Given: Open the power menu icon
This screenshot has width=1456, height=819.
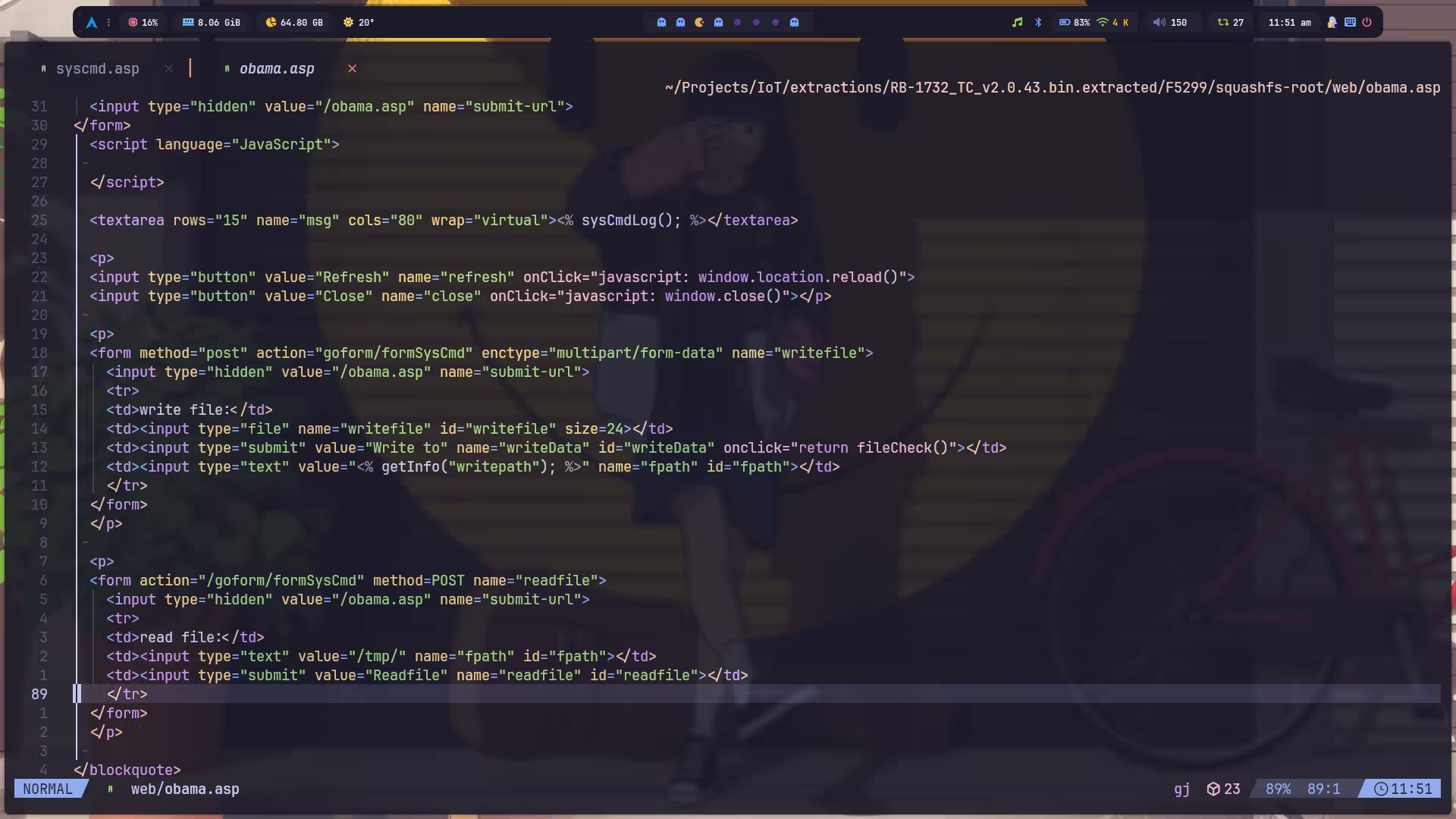Looking at the screenshot, I should tap(1367, 23).
